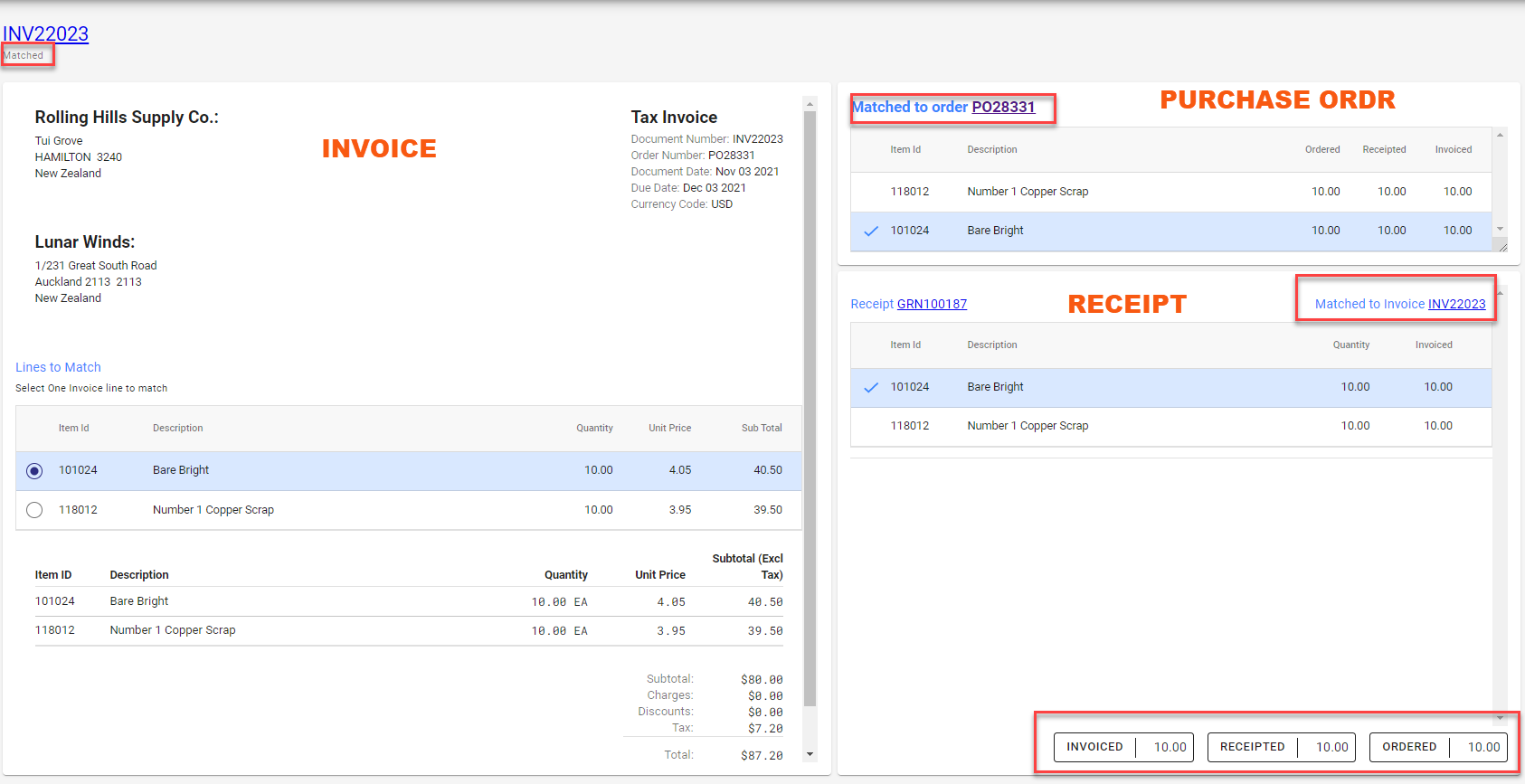Click the Unit Price 3.95 in Lines to Match
This screenshot has height=784, width=1525.
click(x=680, y=510)
